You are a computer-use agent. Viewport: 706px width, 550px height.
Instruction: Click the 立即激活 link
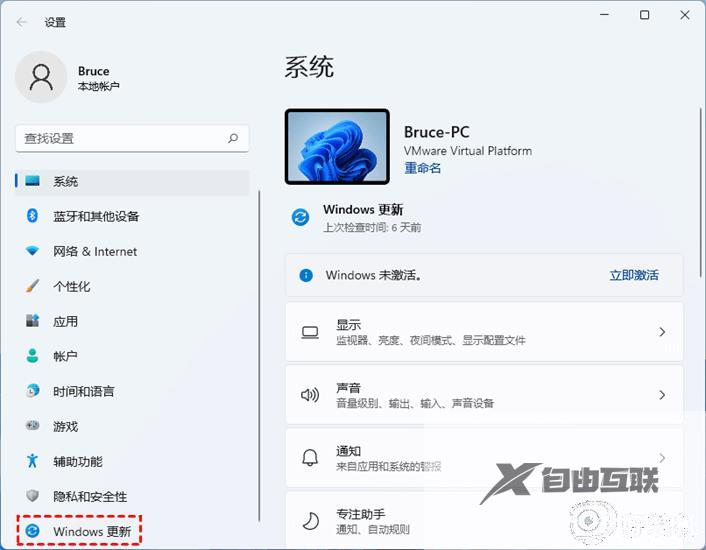634,275
